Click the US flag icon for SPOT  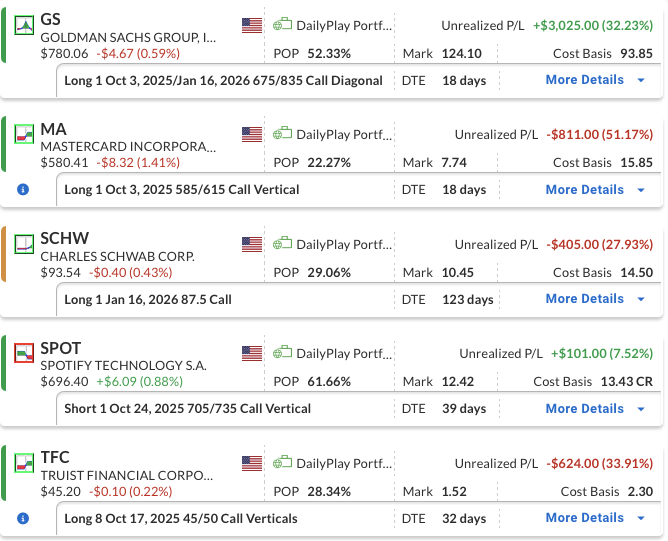pyautogui.click(x=252, y=353)
